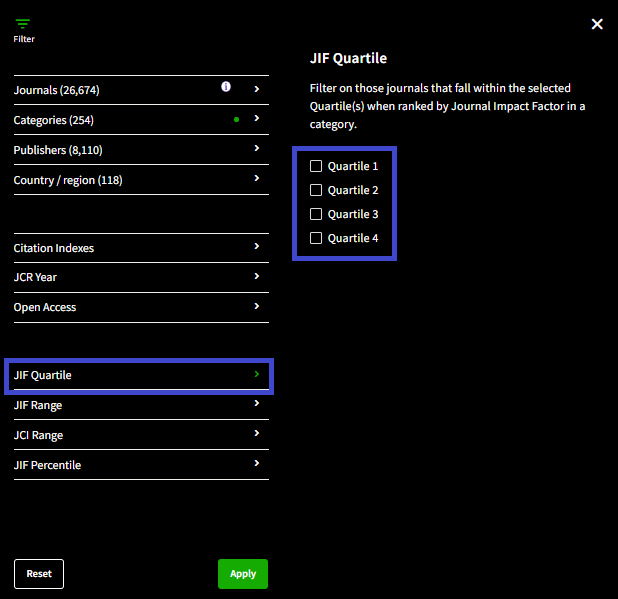The height and width of the screenshot is (599, 618).
Task: Open the JCR Year filter
Action: [36, 277]
